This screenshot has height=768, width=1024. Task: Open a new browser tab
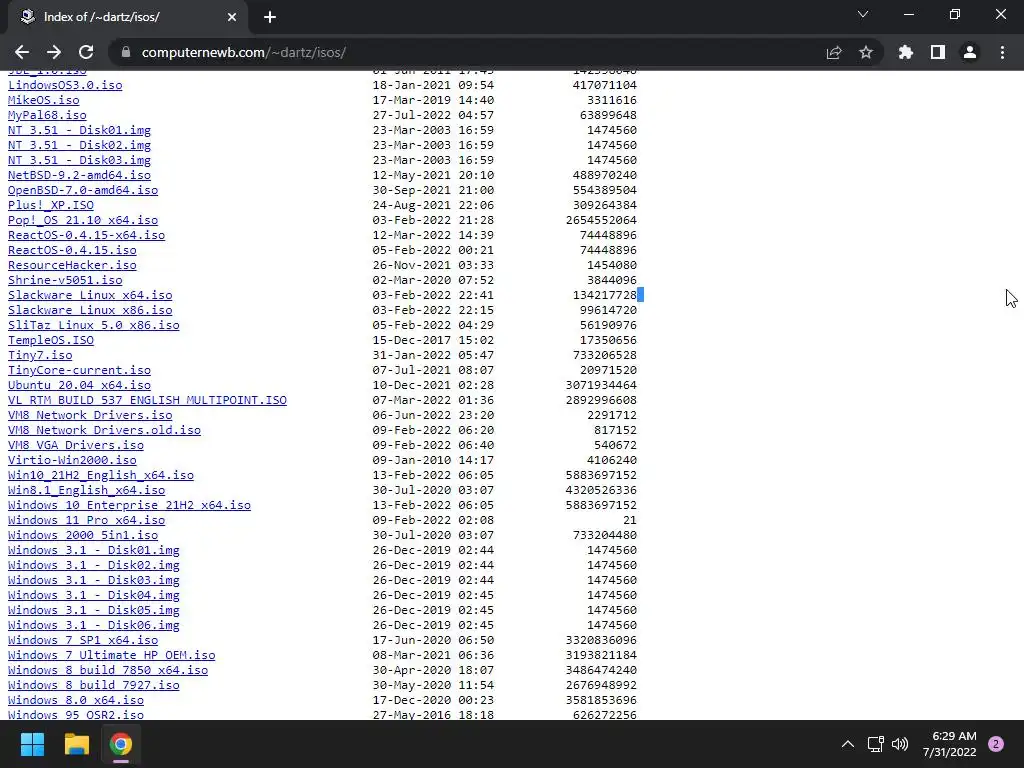coord(270,17)
